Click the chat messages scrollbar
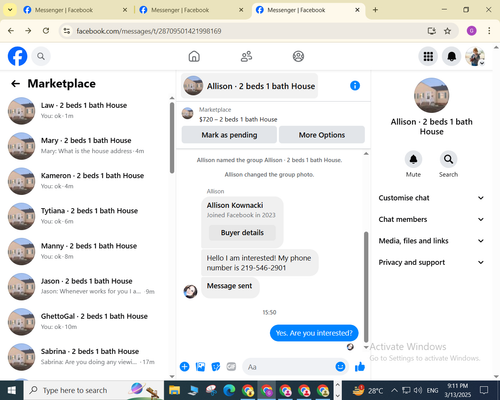 pos(366,287)
